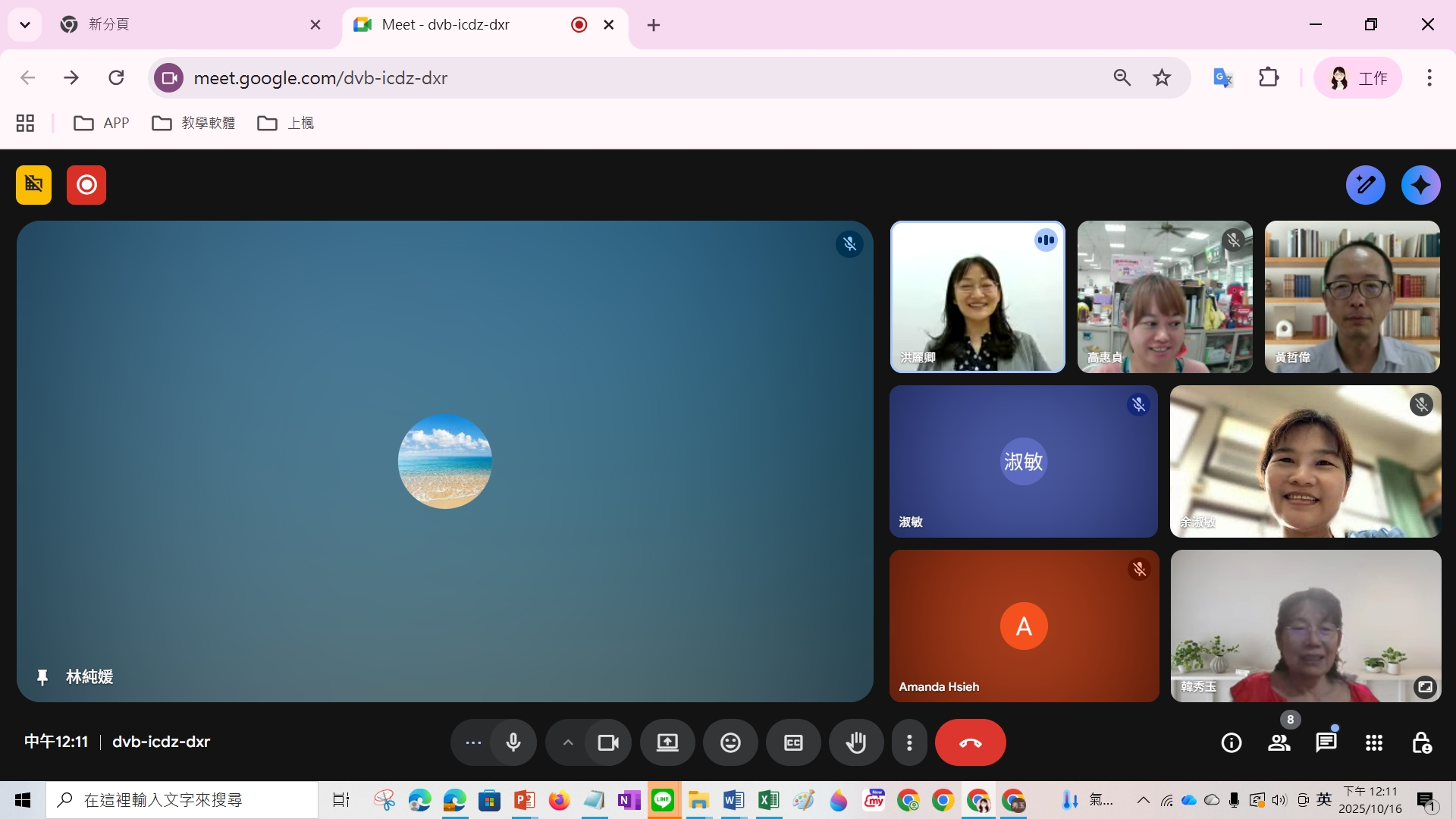This screenshot has height=819, width=1456.
Task: Turn on closed captions
Action: (x=792, y=742)
